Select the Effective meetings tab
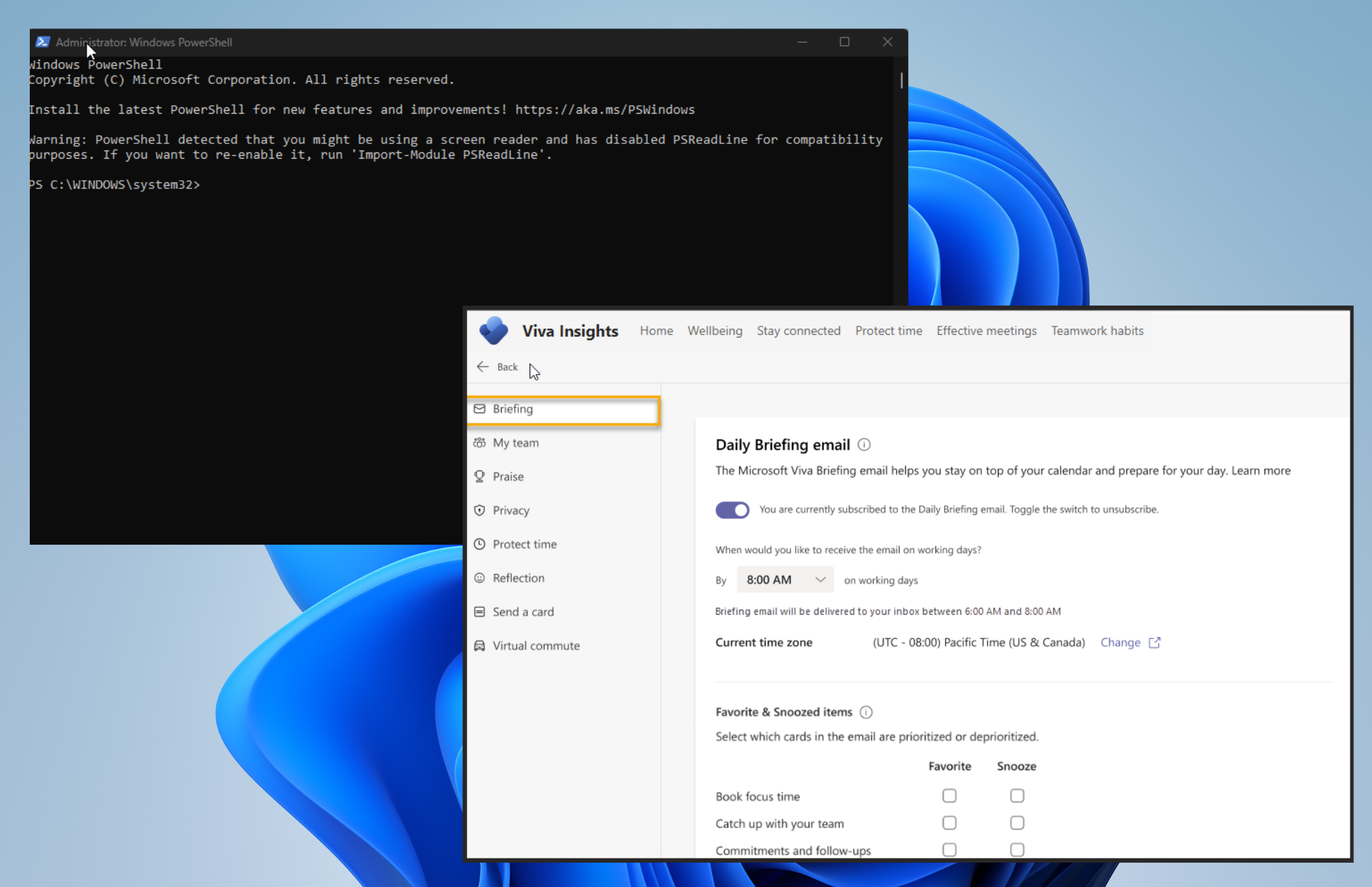This screenshot has width=1372, height=887. click(x=987, y=331)
